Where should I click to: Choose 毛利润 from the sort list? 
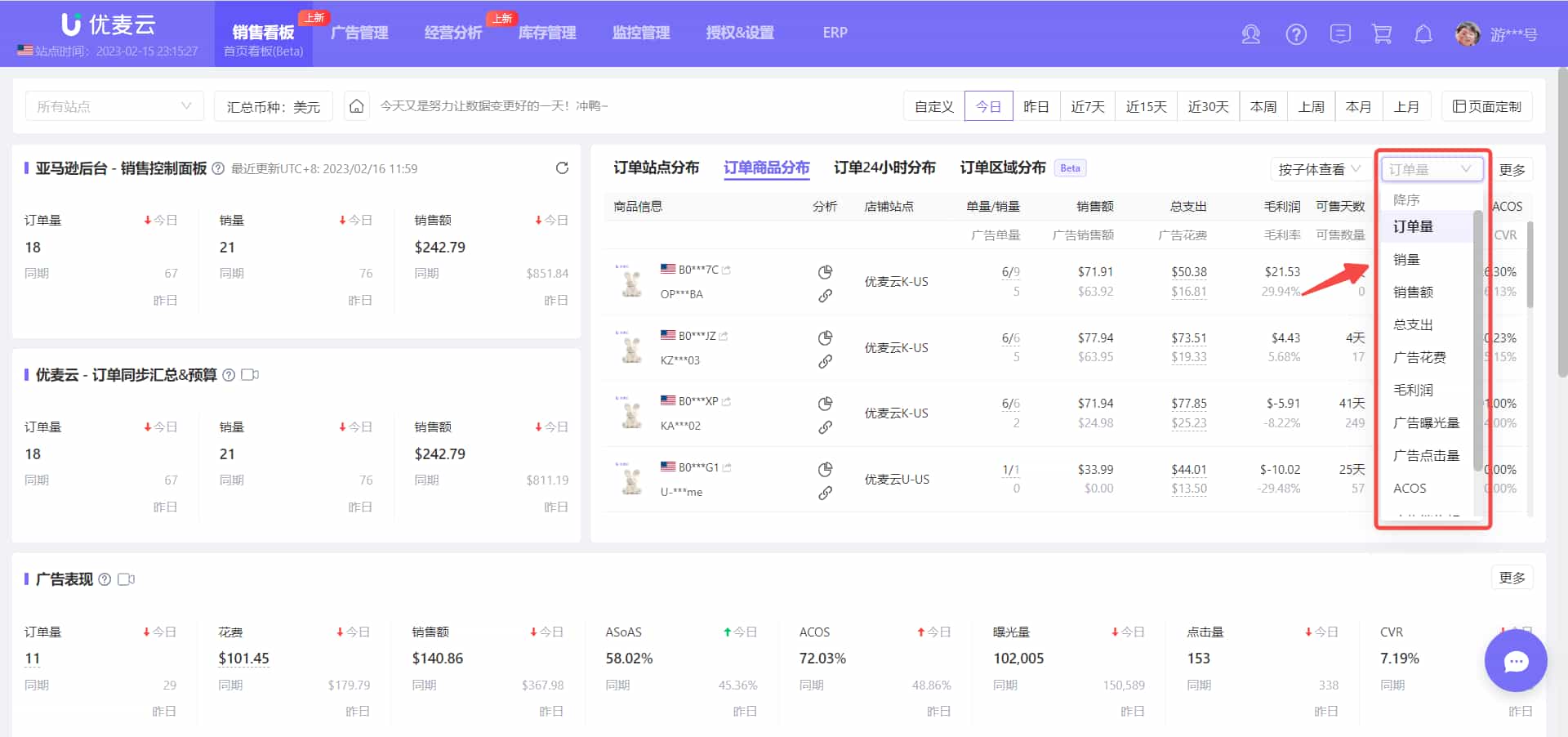[x=1413, y=391]
